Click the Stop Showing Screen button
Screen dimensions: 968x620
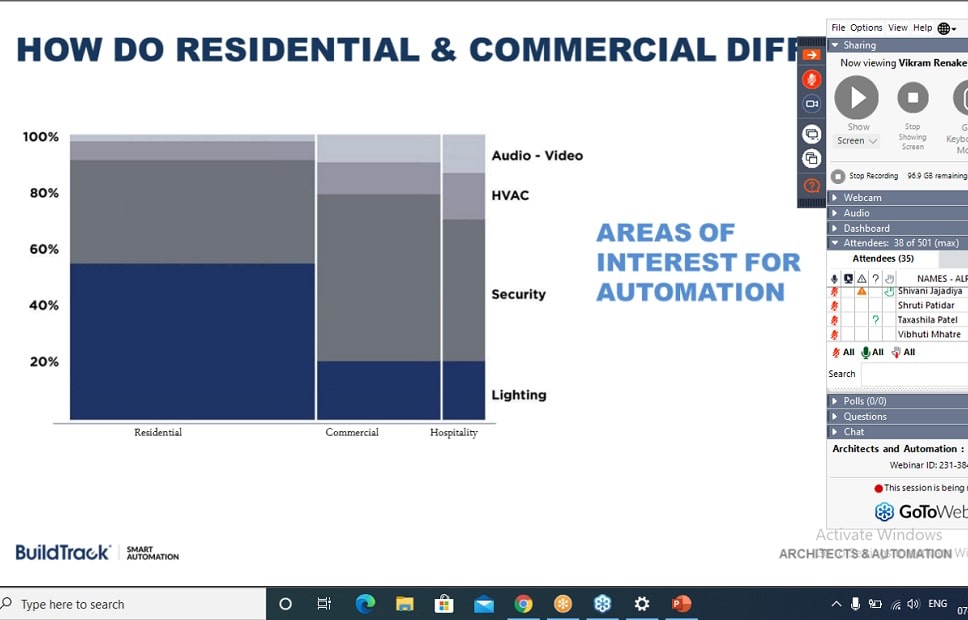click(x=912, y=98)
